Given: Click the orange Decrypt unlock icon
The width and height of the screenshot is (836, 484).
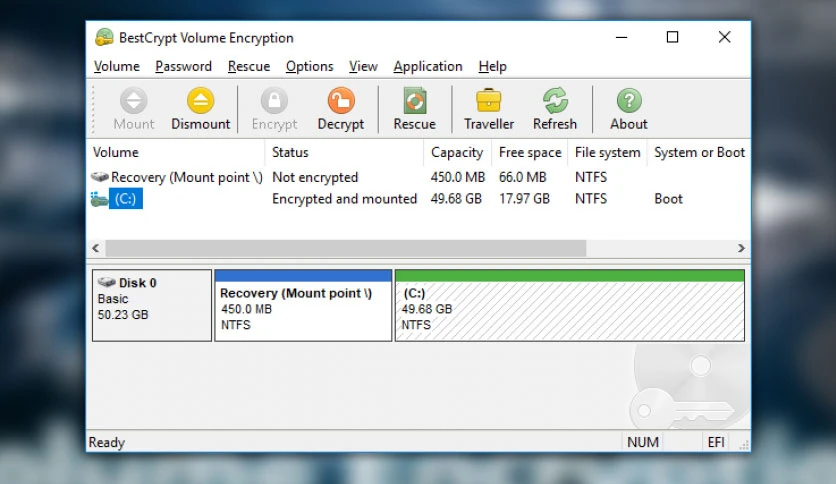Looking at the screenshot, I should coord(341,100).
